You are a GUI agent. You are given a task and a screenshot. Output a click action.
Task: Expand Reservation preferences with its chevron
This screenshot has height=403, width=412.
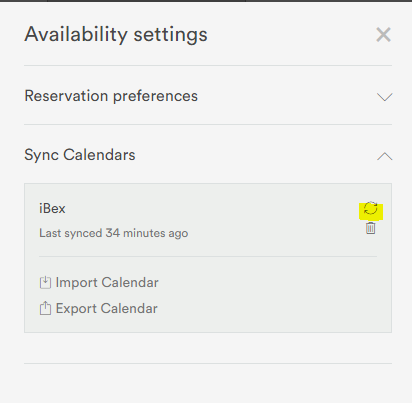[x=384, y=97]
